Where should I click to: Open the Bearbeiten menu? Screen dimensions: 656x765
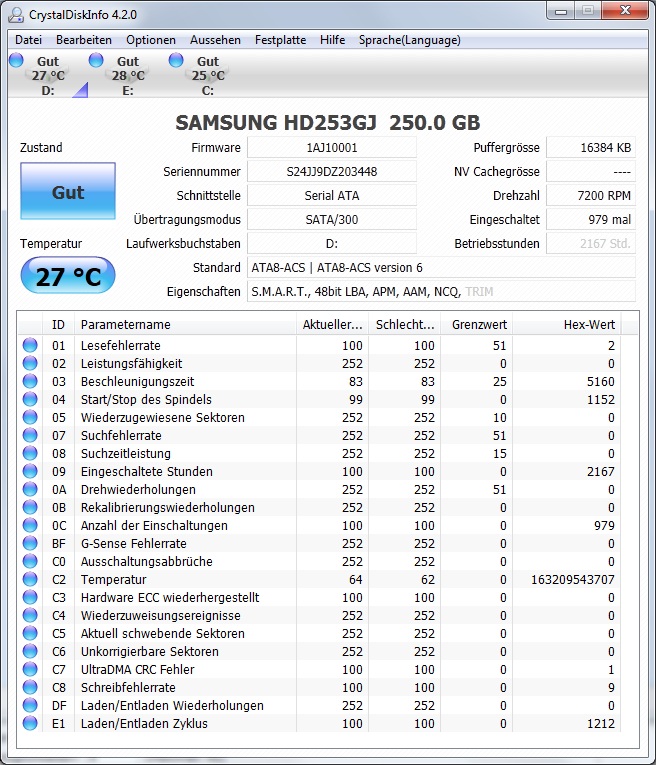(84, 40)
